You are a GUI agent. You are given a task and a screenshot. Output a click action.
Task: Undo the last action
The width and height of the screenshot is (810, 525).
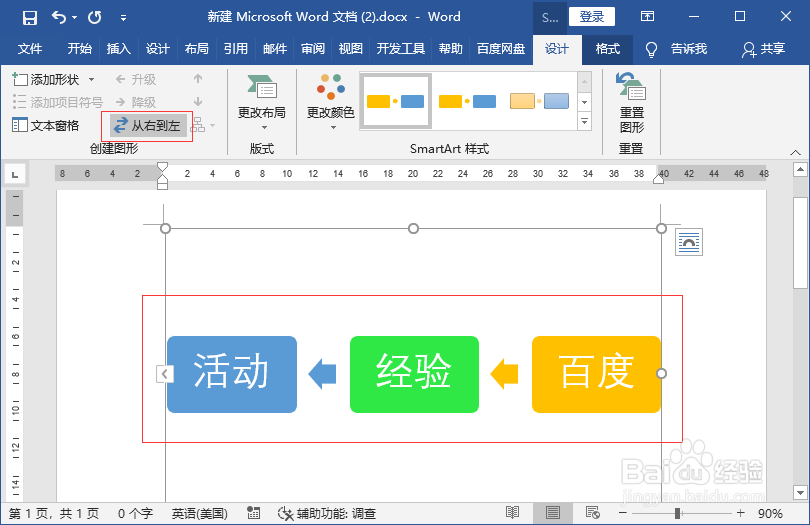click(x=58, y=18)
